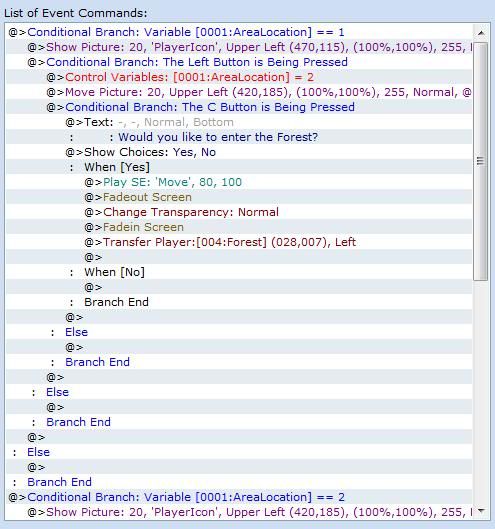Click the scrollbar up arrow
Viewport: 495px width, 529px height.
pos(481,33)
